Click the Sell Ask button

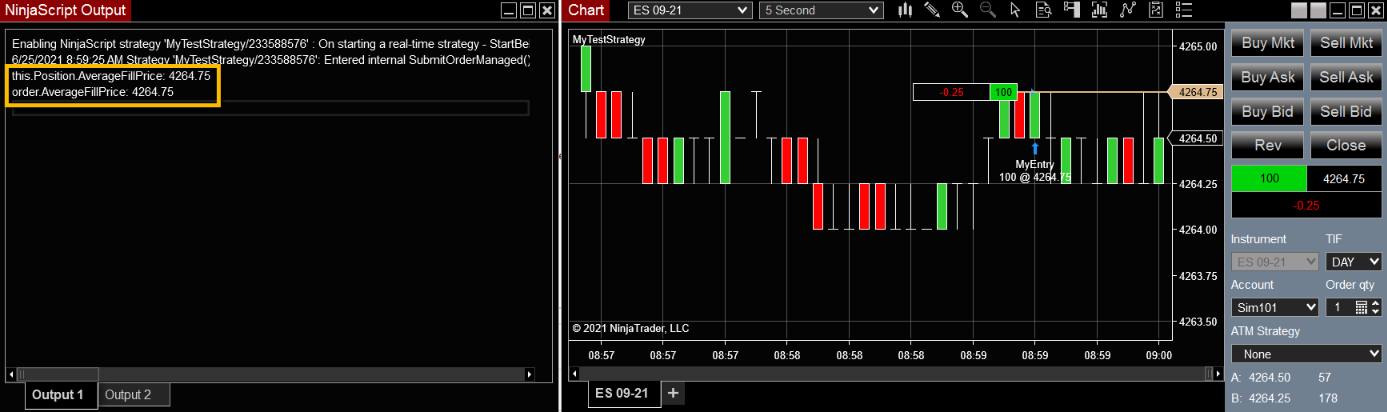[1345, 77]
